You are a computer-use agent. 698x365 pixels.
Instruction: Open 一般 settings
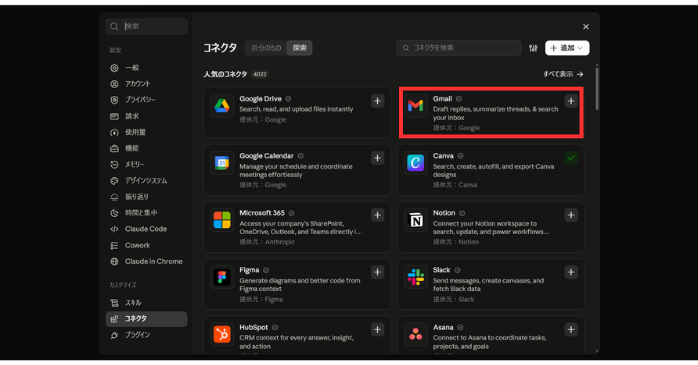pos(146,68)
